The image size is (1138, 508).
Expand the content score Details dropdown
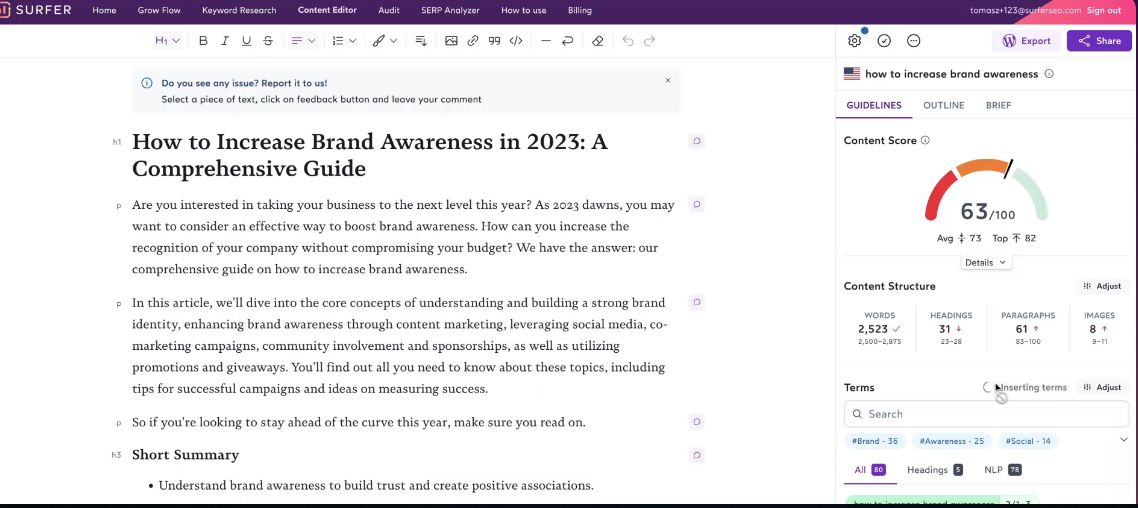986,263
